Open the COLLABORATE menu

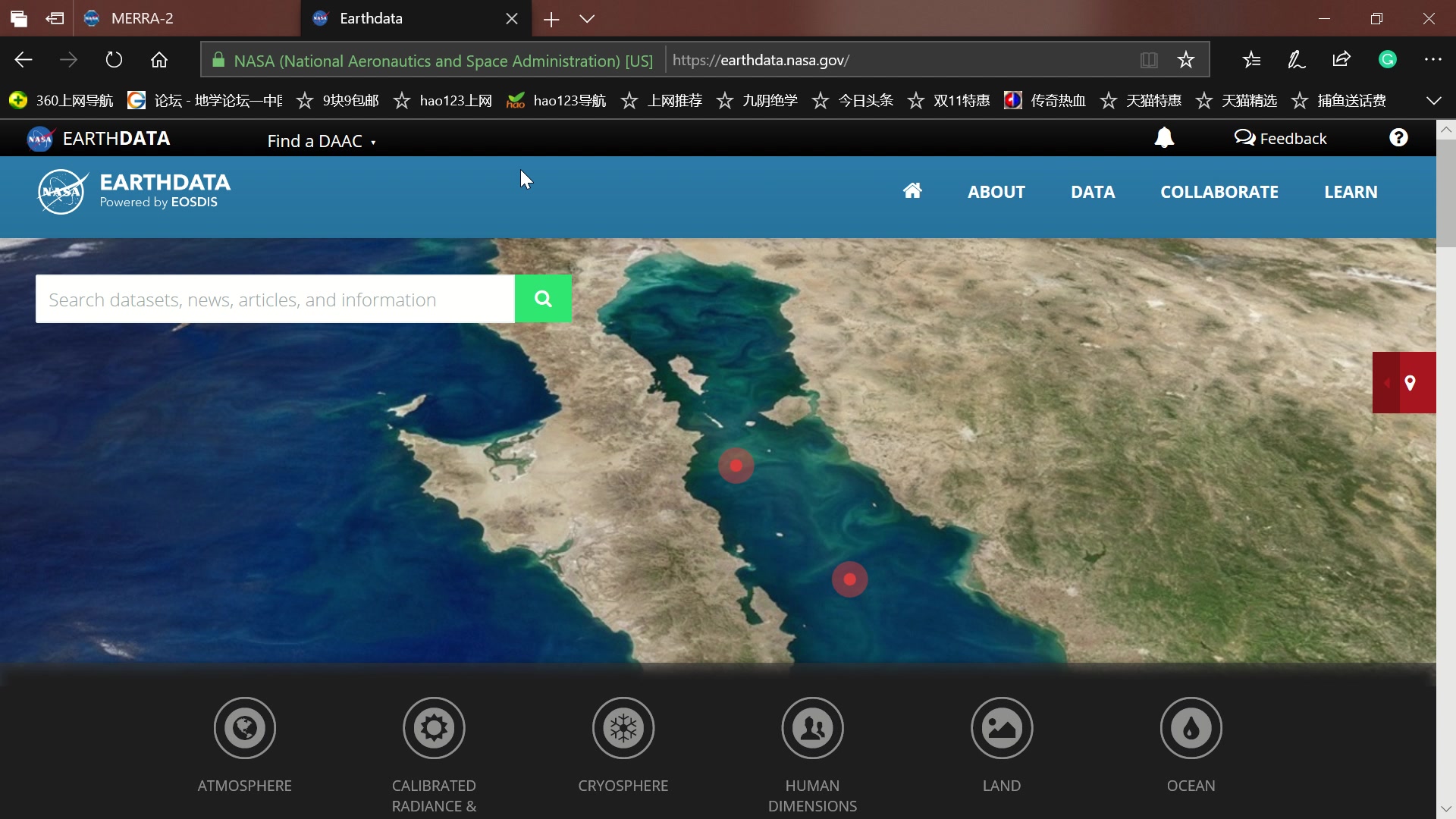pos(1219,192)
